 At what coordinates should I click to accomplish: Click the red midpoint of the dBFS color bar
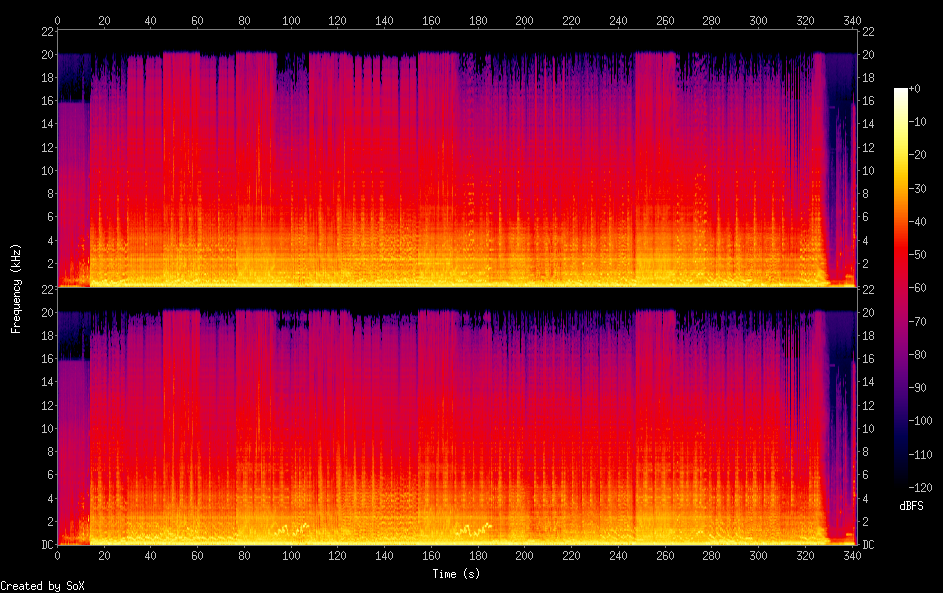901,284
